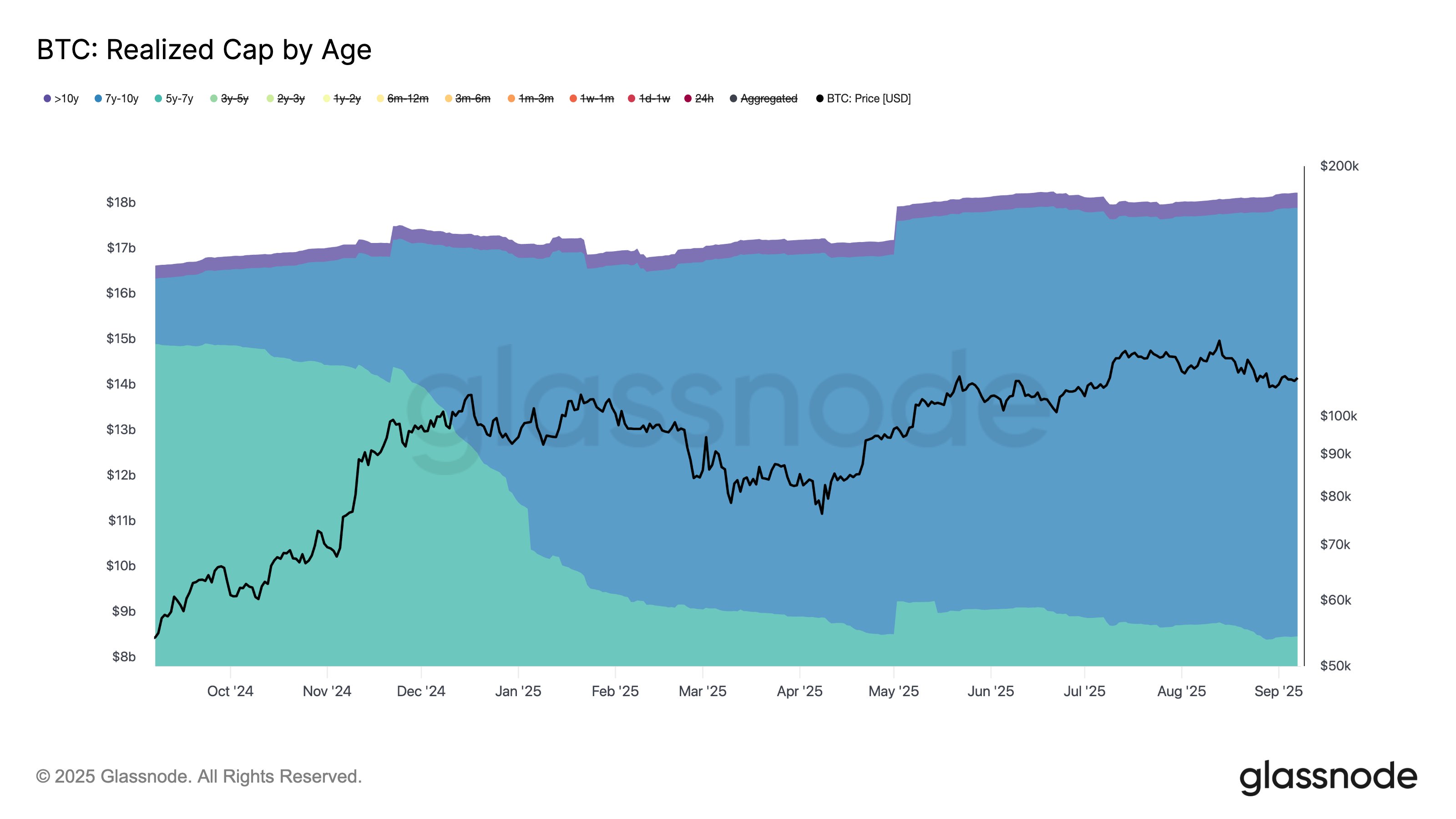
Task: Hide the 7y-10y series via its legend label
Action: (x=121, y=99)
